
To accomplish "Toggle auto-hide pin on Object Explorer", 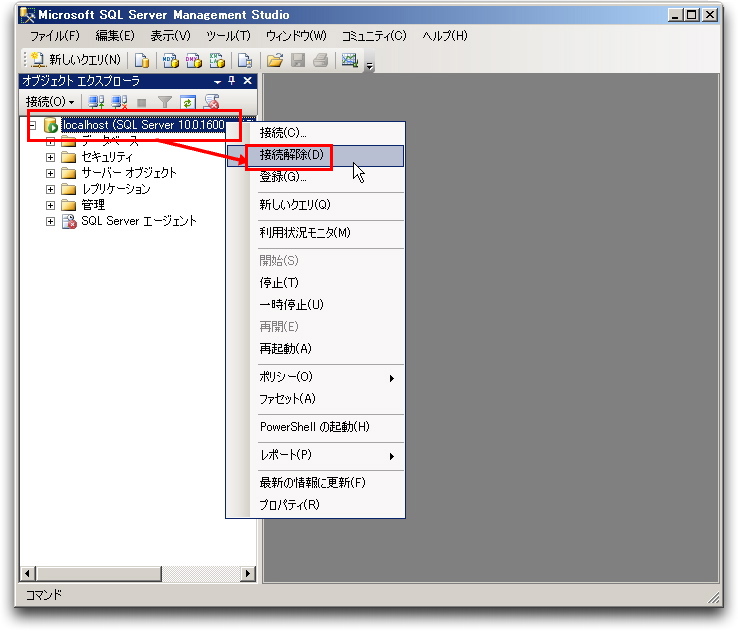I will [x=232, y=81].
